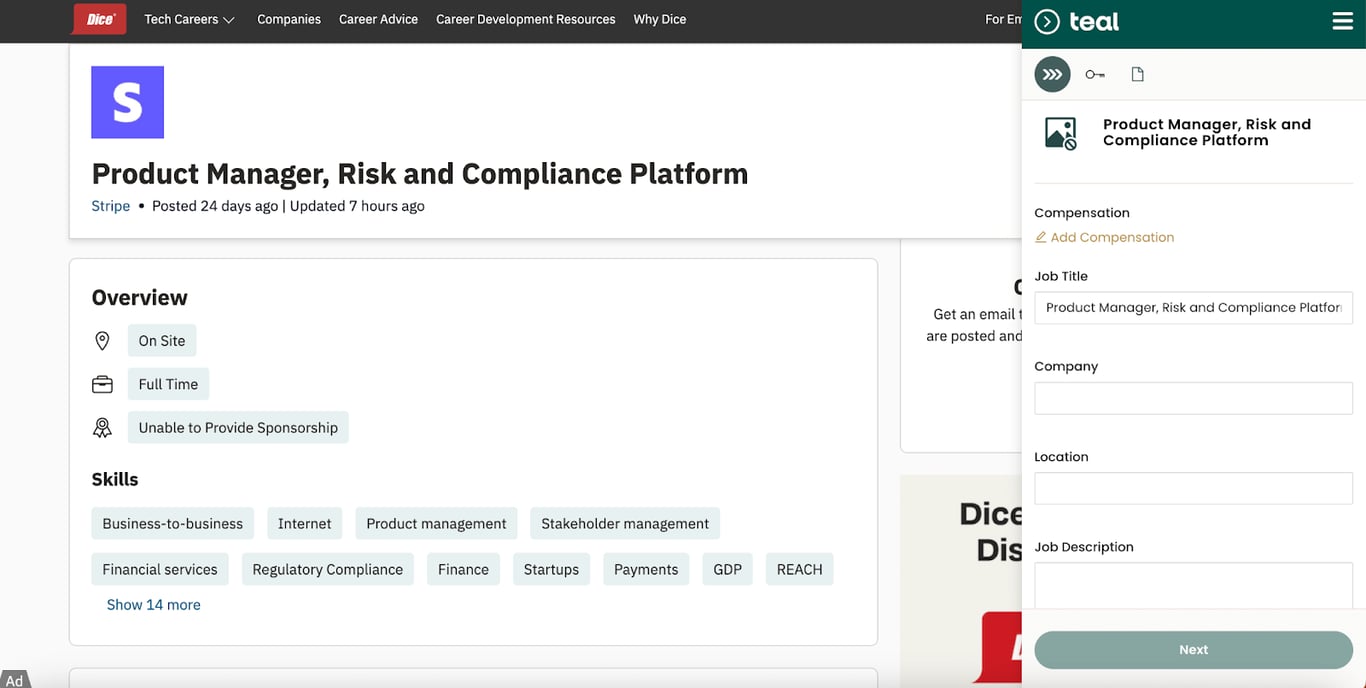Click the Dice logo in header
Screen dimensions: 1366x688
pos(100,19)
